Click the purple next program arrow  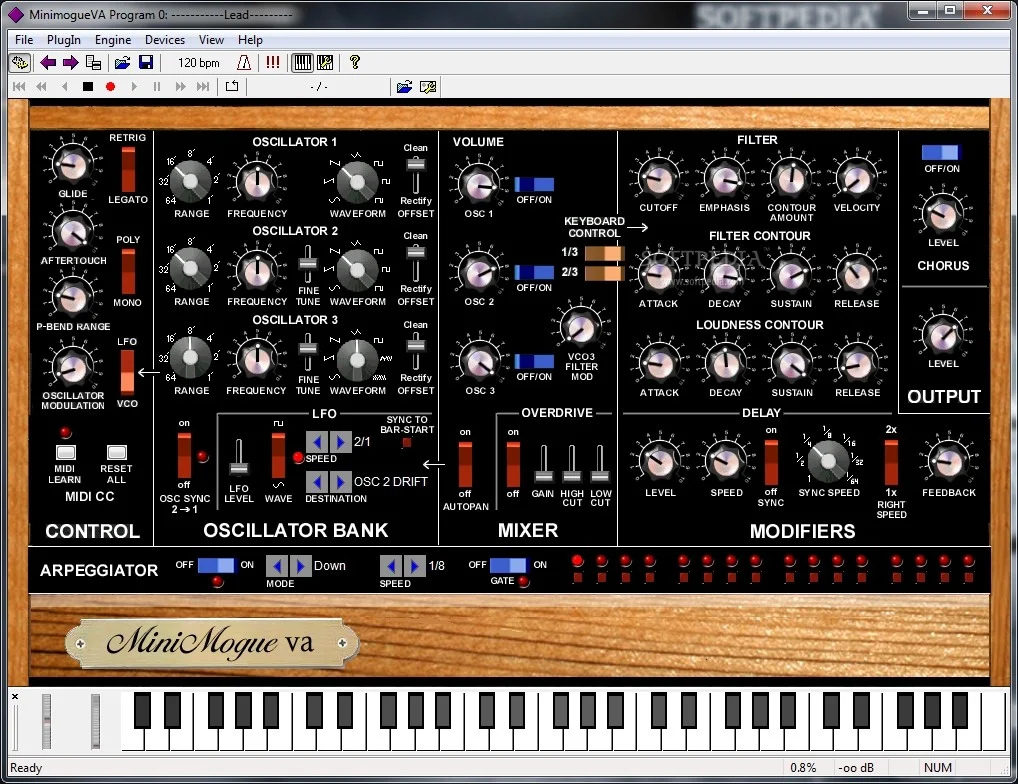click(70, 63)
